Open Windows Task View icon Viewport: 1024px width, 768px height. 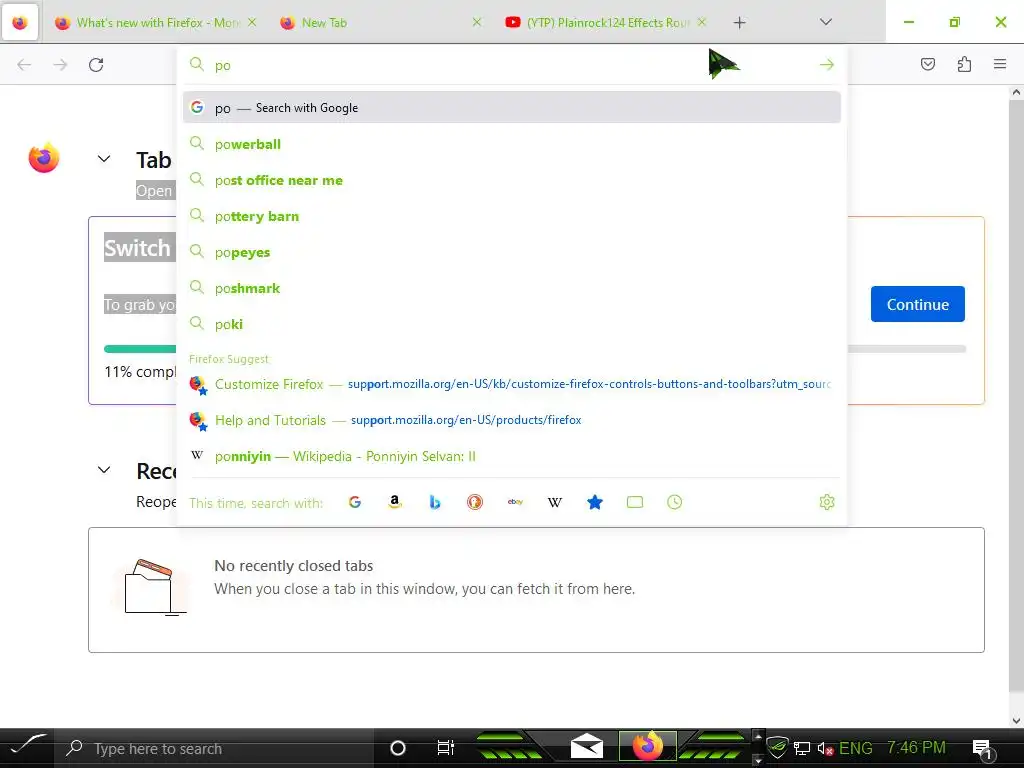pos(445,748)
